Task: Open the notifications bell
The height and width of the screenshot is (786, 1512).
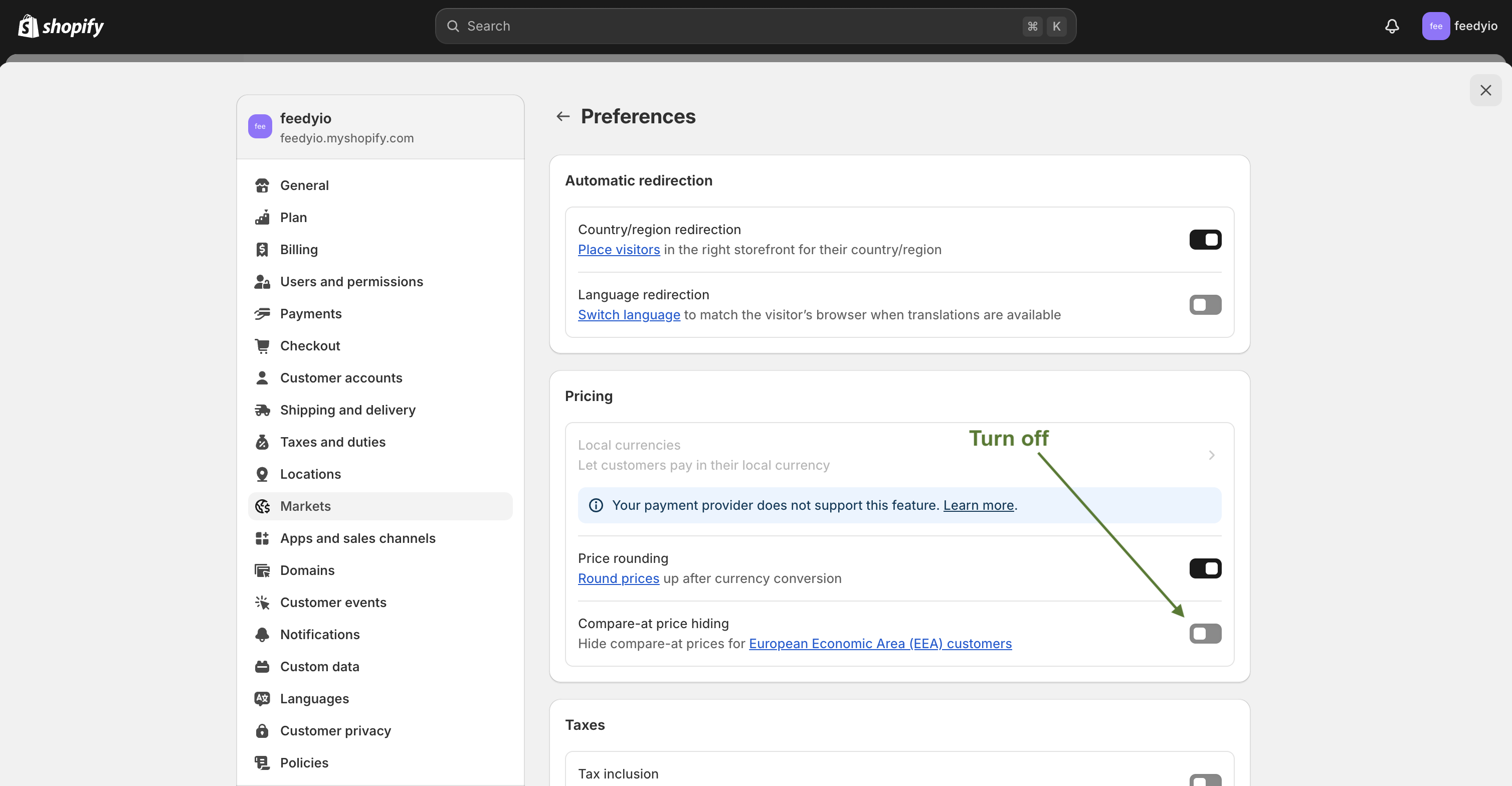Action: [x=1392, y=26]
